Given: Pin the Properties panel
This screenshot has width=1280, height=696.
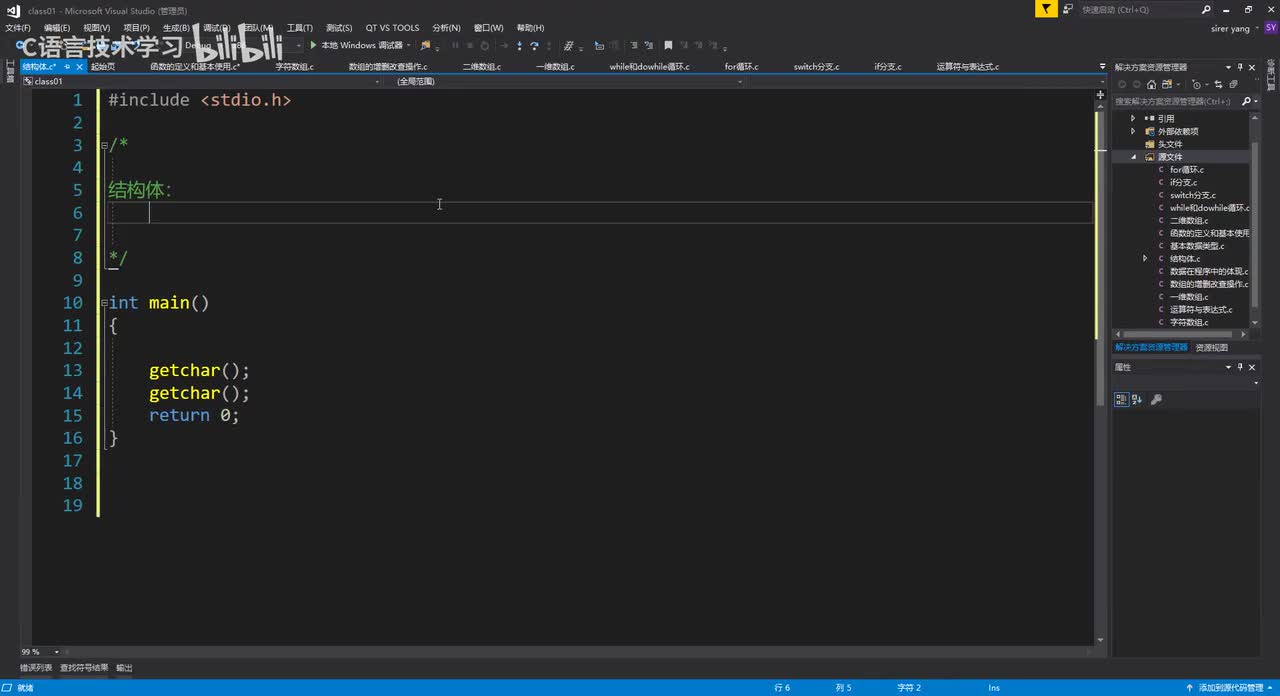Looking at the screenshot, I should tap(1241, 367).
